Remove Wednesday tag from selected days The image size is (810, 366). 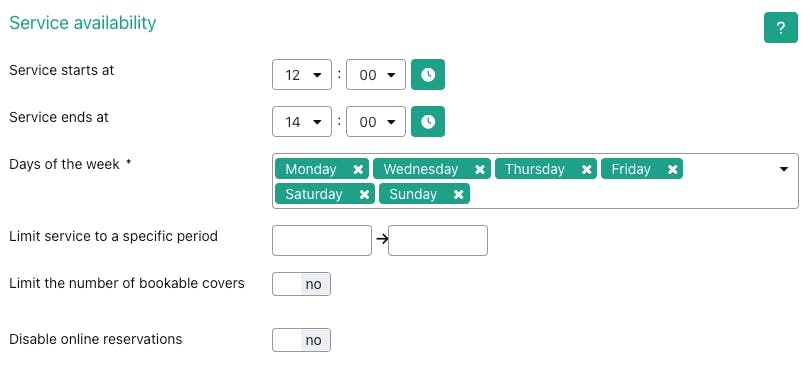click(x=480, y=169)
